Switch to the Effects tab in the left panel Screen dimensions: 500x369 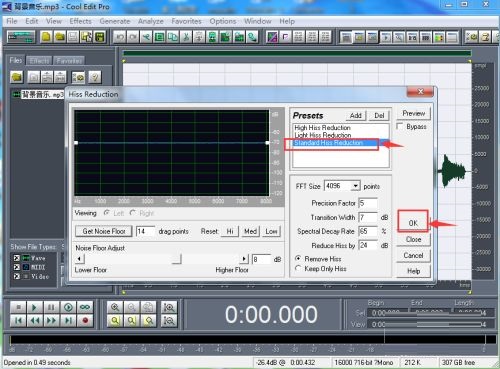[39, 61]
